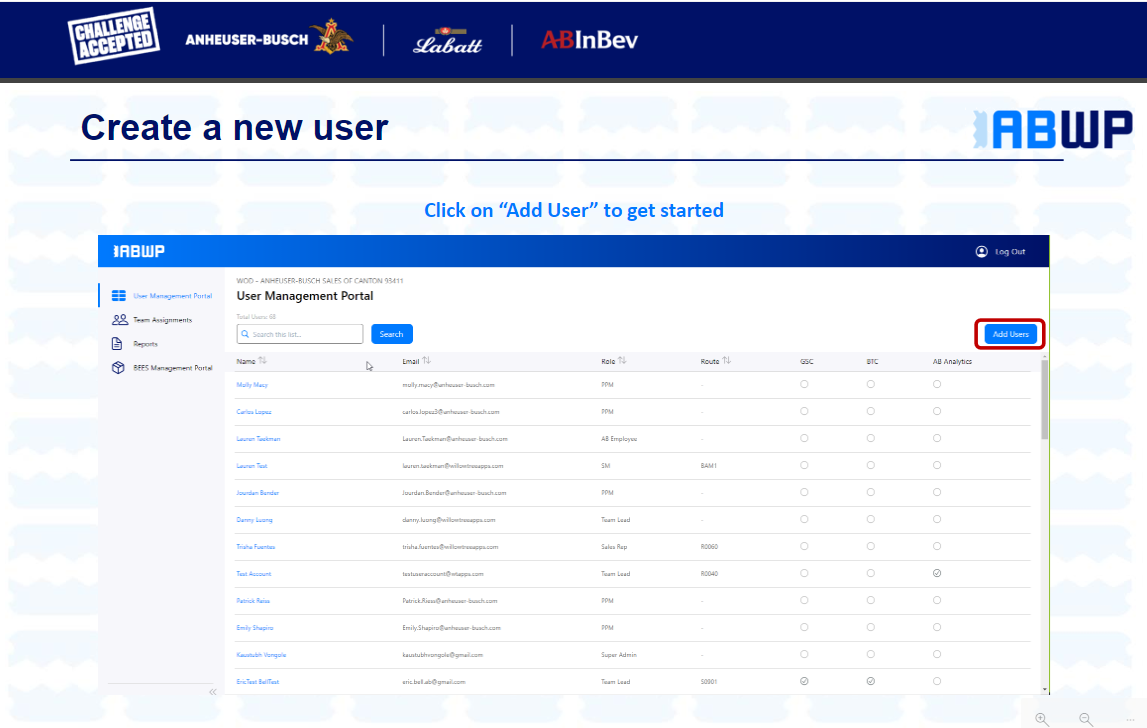Open User Management Portal in sidebar
Viewport: 1147px width, 728px height.
pos(173,296)
